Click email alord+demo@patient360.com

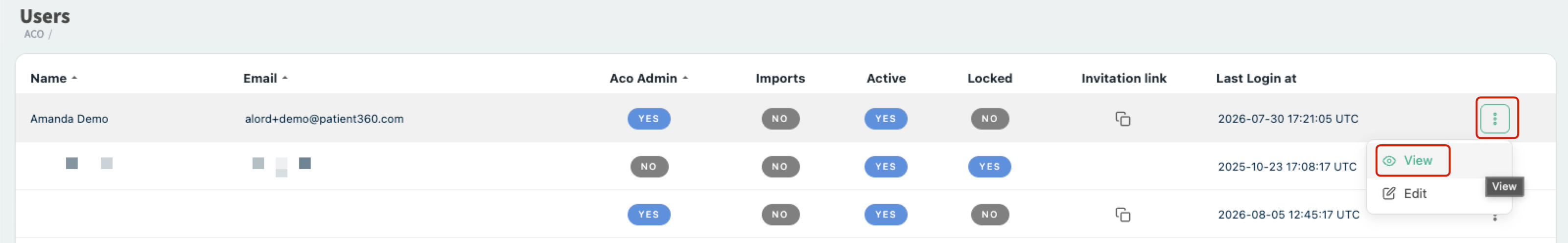[x=324, y=118]
